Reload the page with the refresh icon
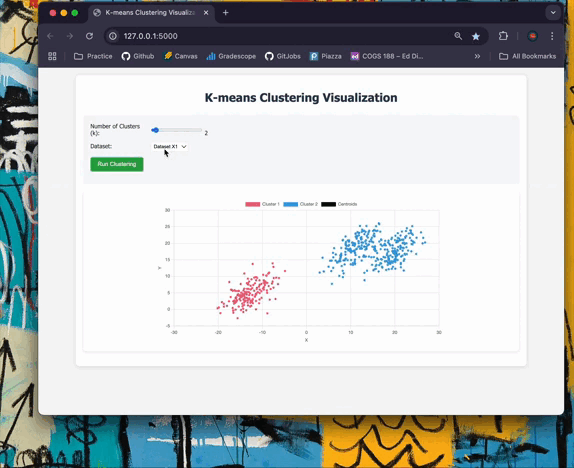The image size is (574, 468). point(89,36)
